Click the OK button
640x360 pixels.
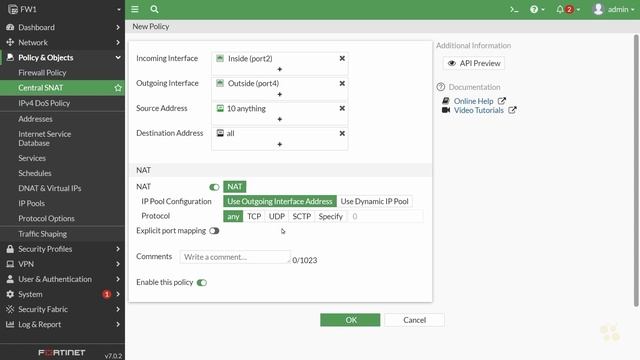point(350,320)
